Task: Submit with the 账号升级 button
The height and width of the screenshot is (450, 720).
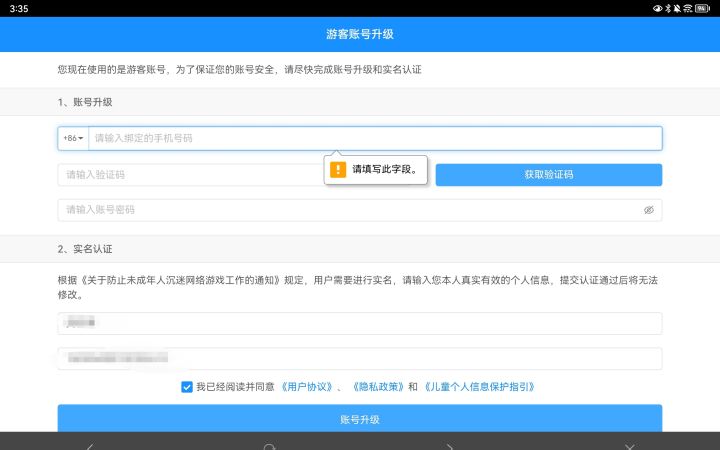Action: click(x=360, y=418)
